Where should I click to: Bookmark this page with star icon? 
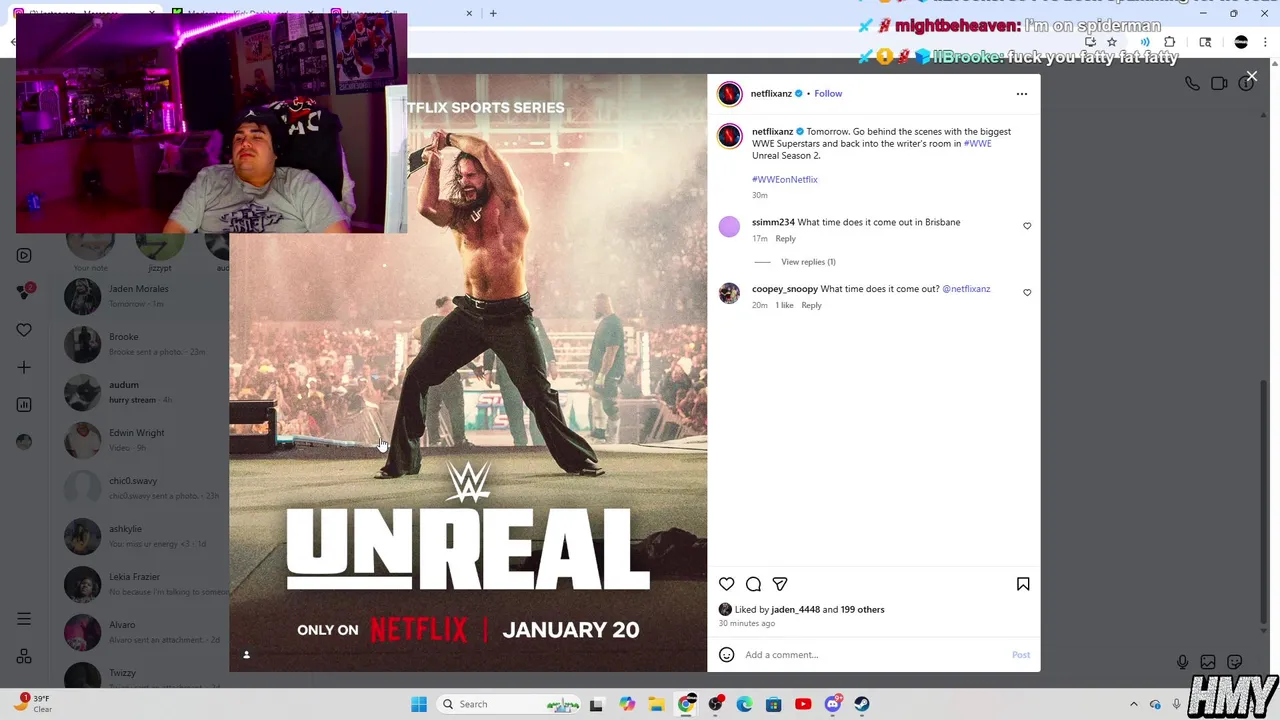point(1112,42)
